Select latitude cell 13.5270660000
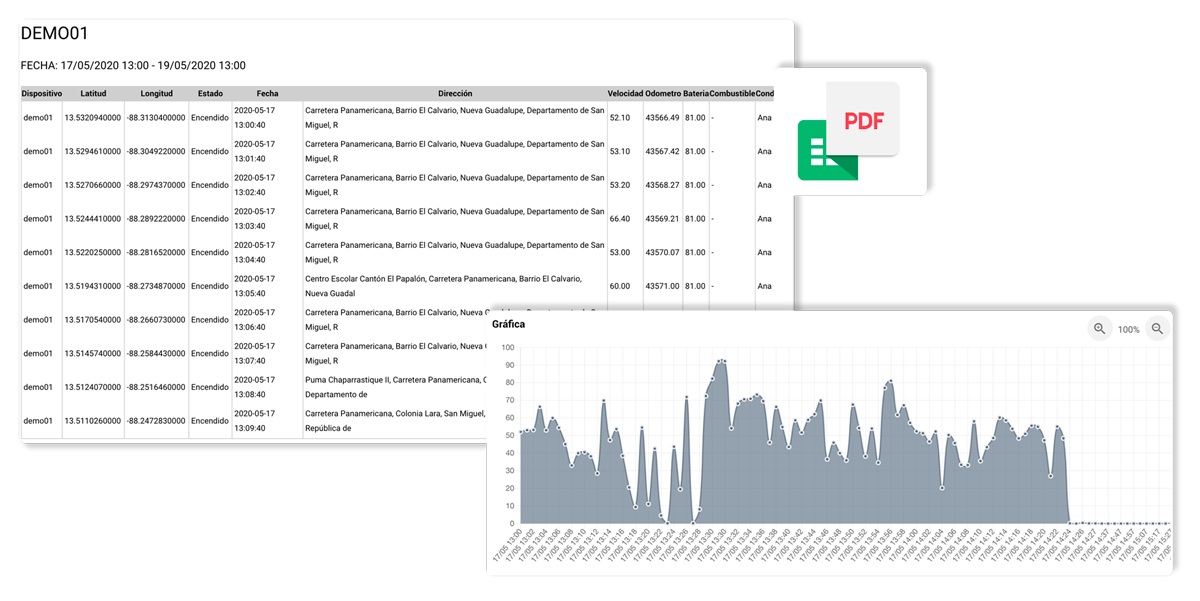 [93, 185]
